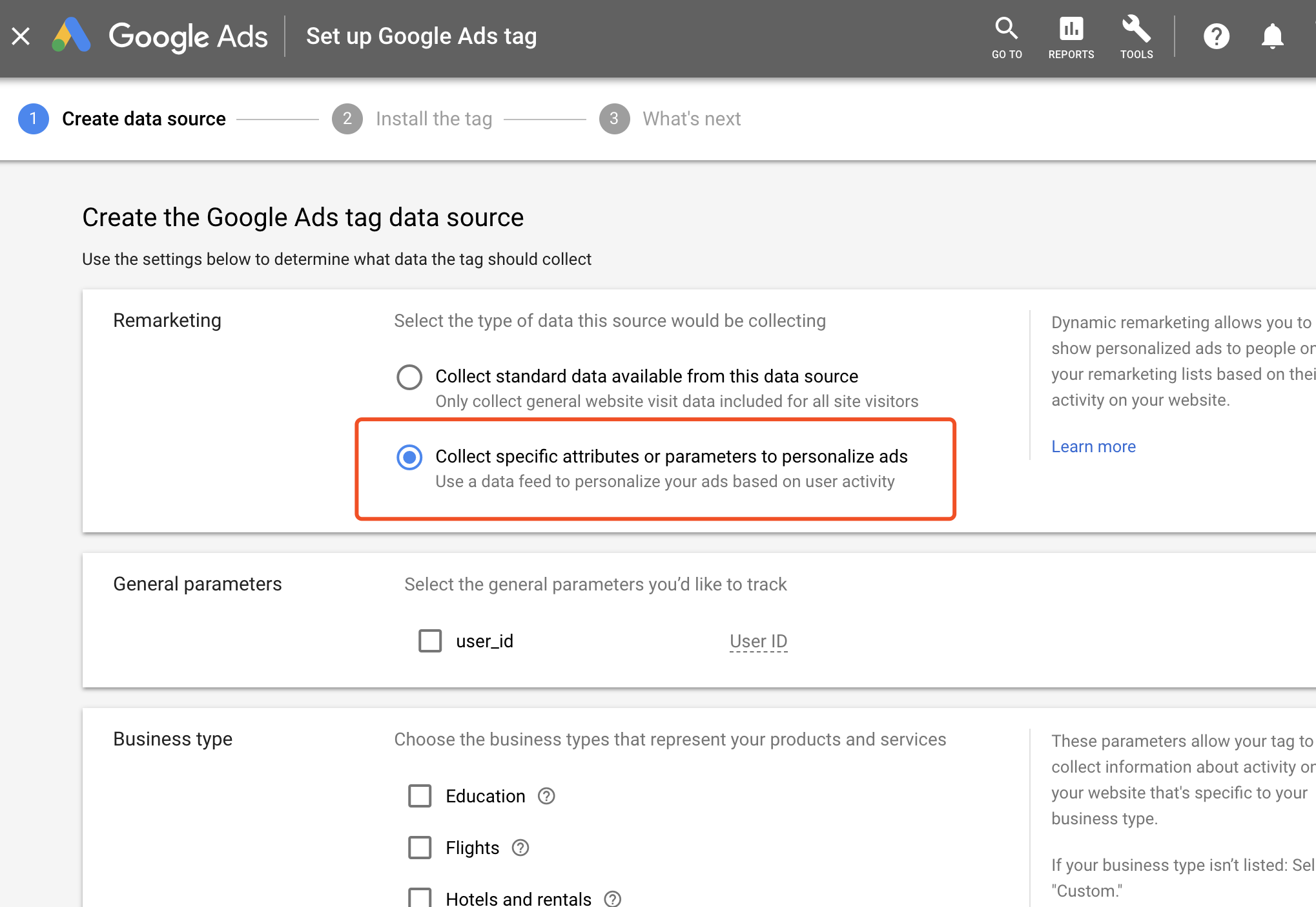This screenshot has width=1316, height=907.
Task: Click the Learn more link
Action: pyautogui.click(x=1093, y=446)
